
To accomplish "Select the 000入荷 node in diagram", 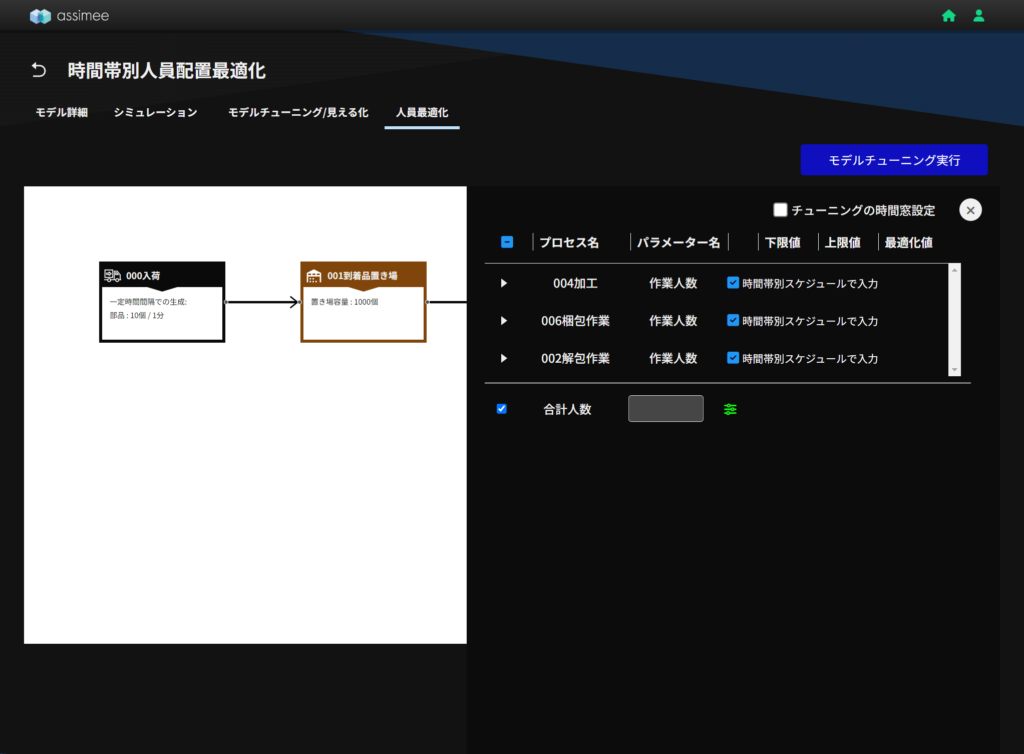I will 162,302.
